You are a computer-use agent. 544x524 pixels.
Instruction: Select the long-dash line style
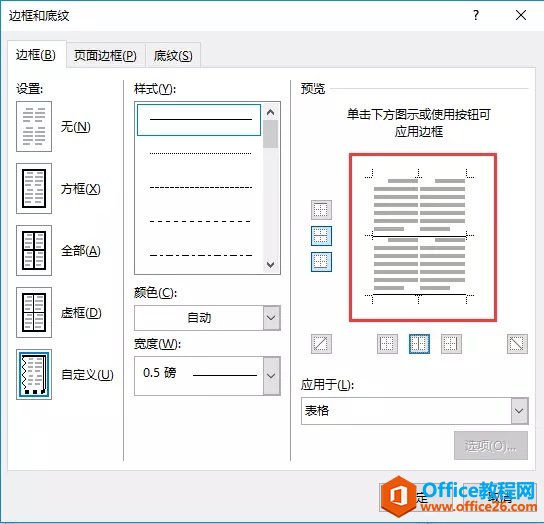coord(200,221)
